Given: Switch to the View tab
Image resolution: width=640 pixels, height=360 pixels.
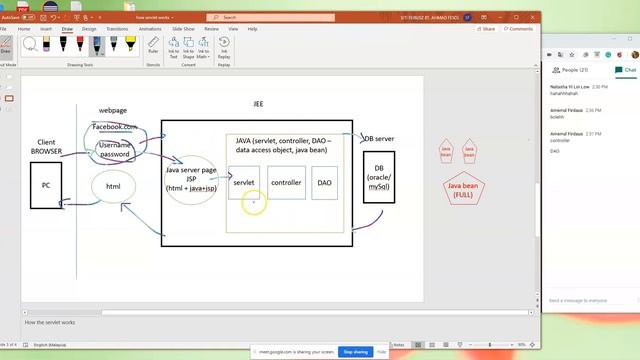Looking at the screenshot, I should pyautogui.click(x=233, y=29).
